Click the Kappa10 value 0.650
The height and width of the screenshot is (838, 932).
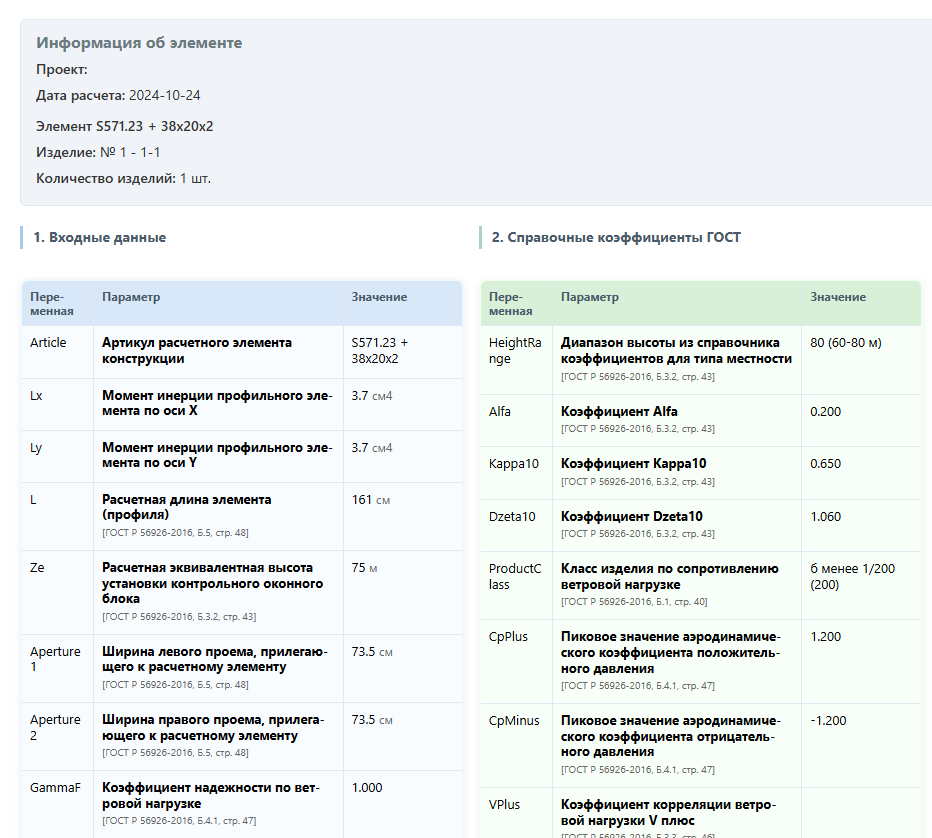[x=825, y=464]
